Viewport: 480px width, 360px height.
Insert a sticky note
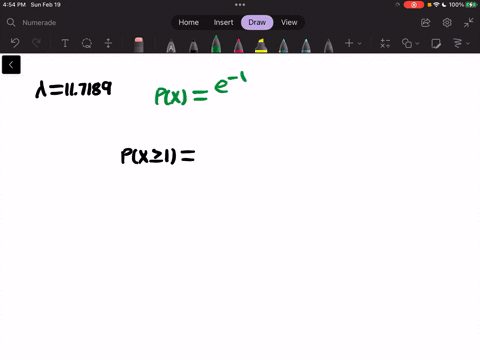point(436,43)
